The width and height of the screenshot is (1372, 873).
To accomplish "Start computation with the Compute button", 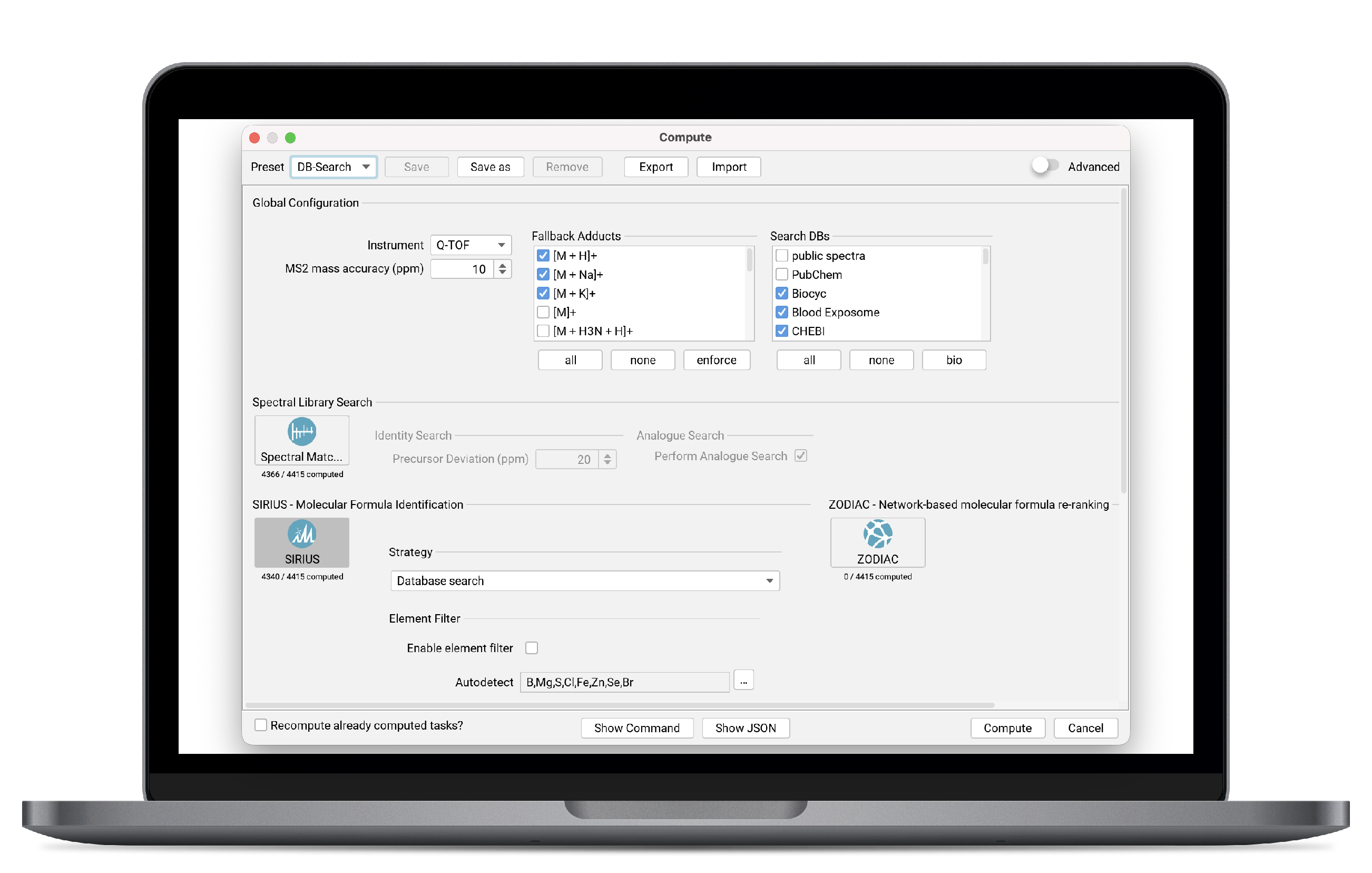I will pyautogui.click(x=1007, y=728).
